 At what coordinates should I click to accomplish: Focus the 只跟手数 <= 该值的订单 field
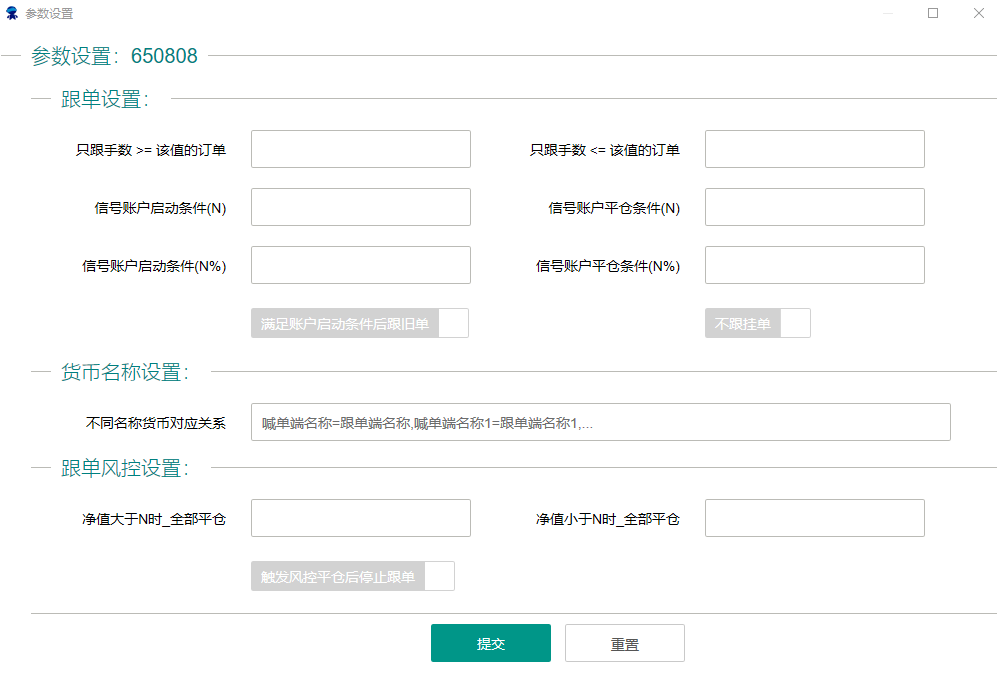pyautogui.click(x=814, y=149)
